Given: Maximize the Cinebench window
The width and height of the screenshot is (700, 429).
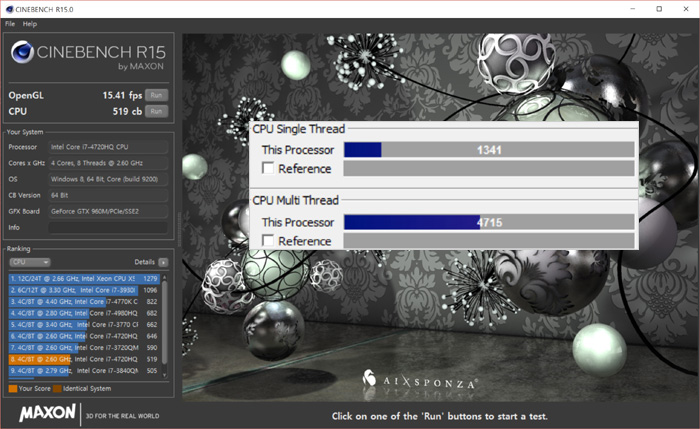Looking at the screenshot, I should point(659,9).
